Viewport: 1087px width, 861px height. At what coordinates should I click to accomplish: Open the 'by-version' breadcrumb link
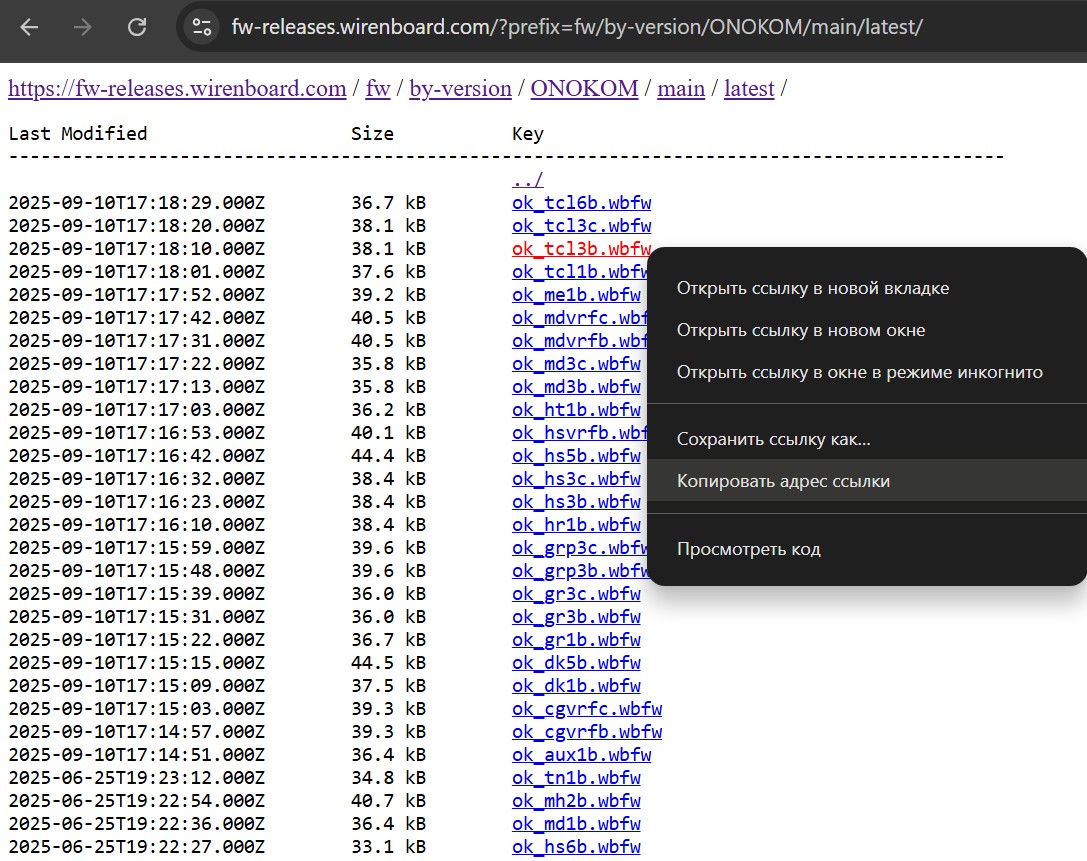point(460,89)
